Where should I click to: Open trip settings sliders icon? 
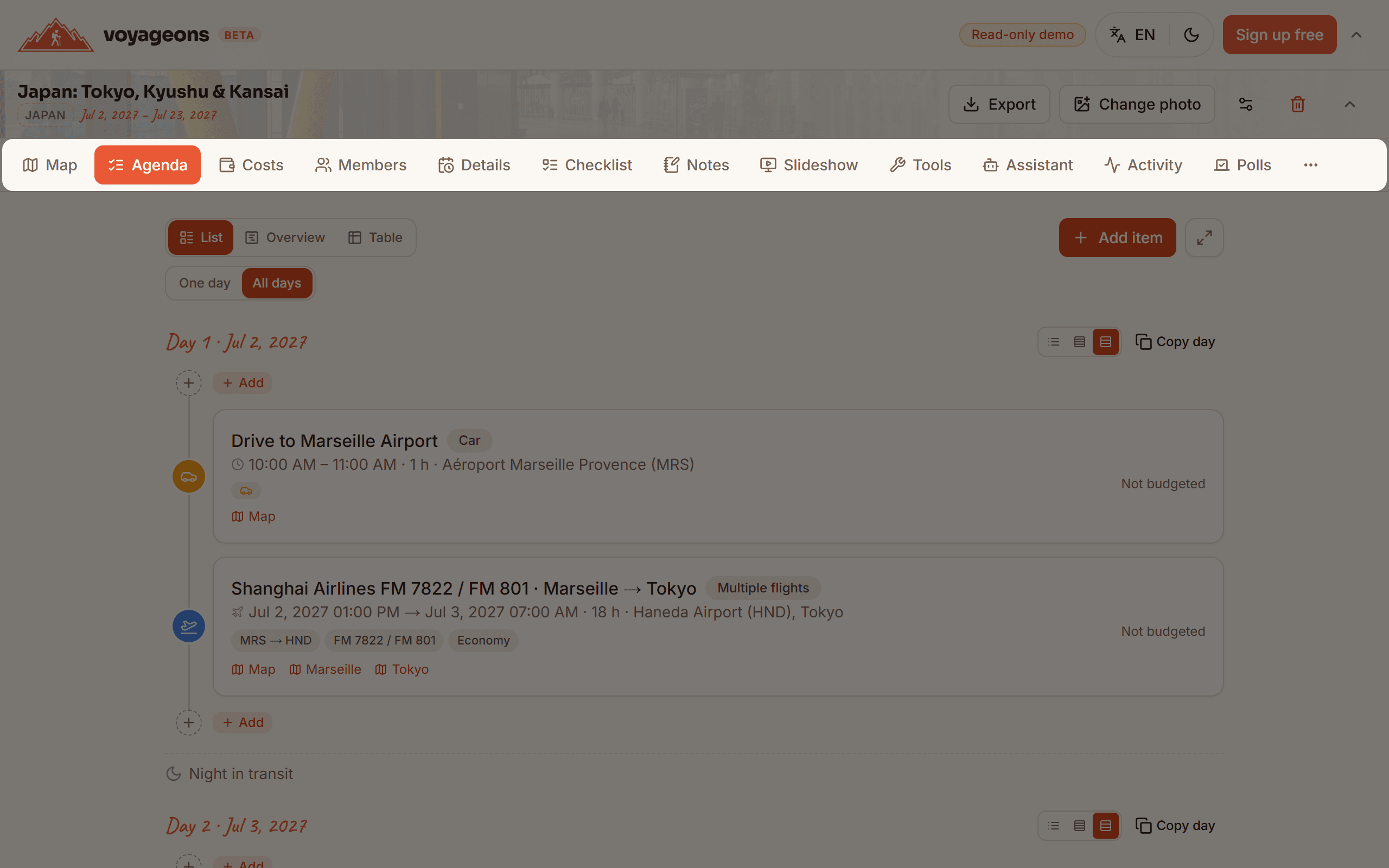pyautogui.click(x=1246, y=105)
